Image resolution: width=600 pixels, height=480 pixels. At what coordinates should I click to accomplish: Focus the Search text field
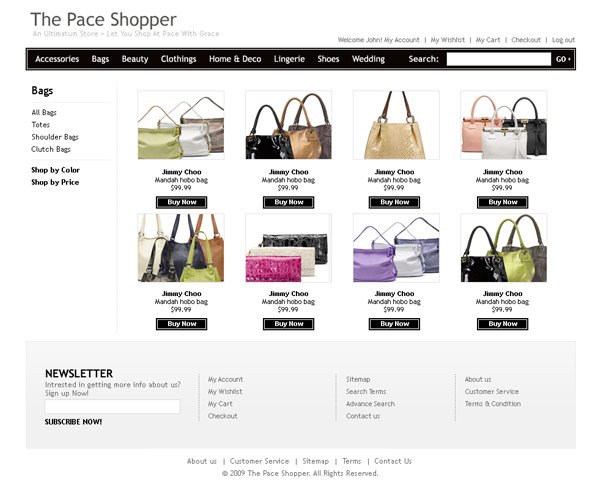click(x=499, y=59)
